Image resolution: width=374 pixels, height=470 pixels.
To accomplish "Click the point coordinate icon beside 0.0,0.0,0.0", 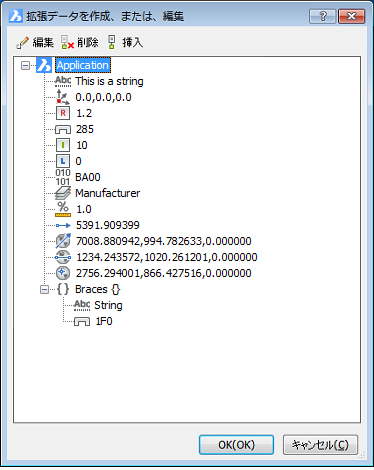I will pos(63,97).
